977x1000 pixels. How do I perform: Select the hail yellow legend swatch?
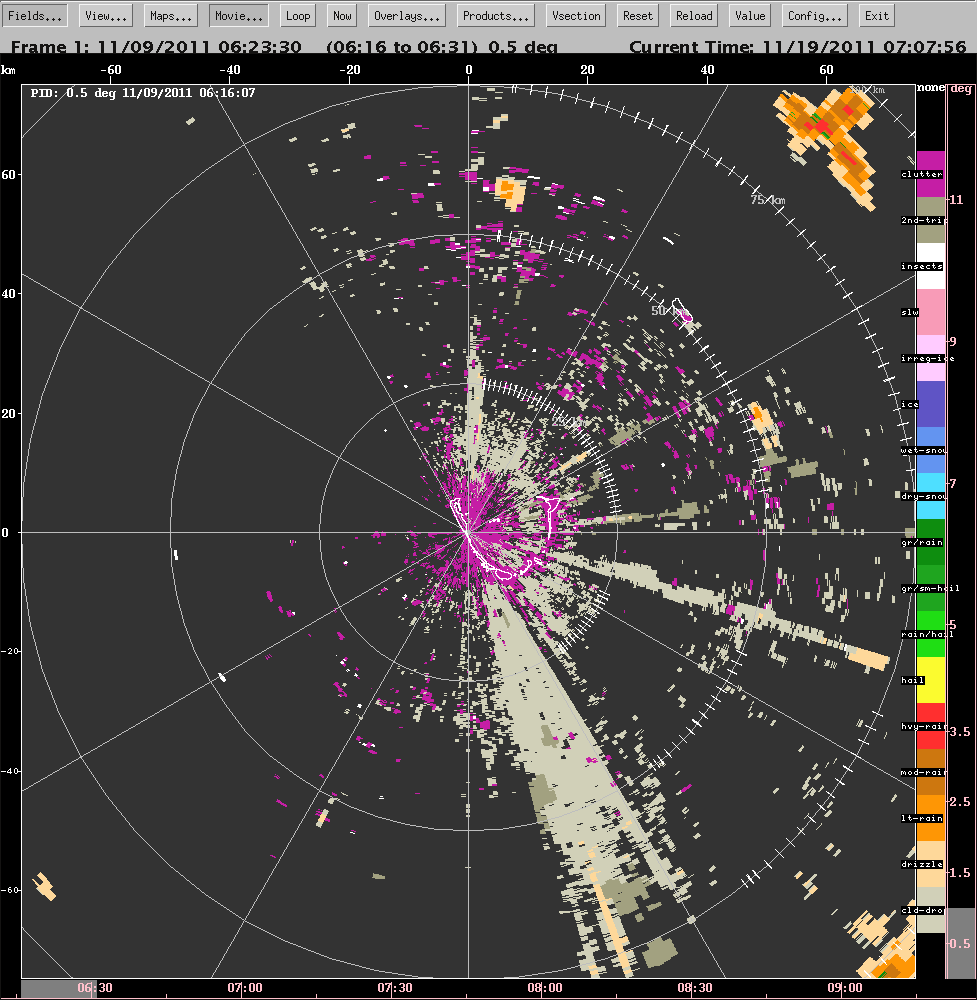(930, 680)
